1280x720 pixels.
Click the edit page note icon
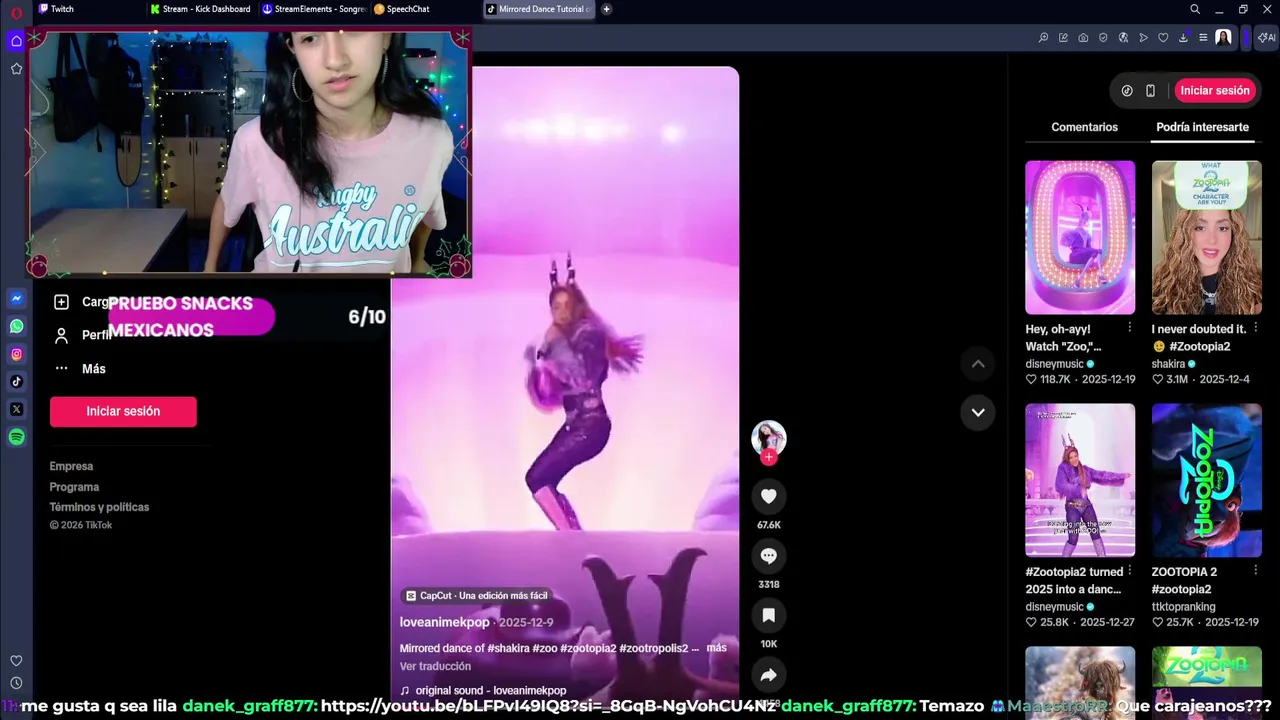[1063, 38]
